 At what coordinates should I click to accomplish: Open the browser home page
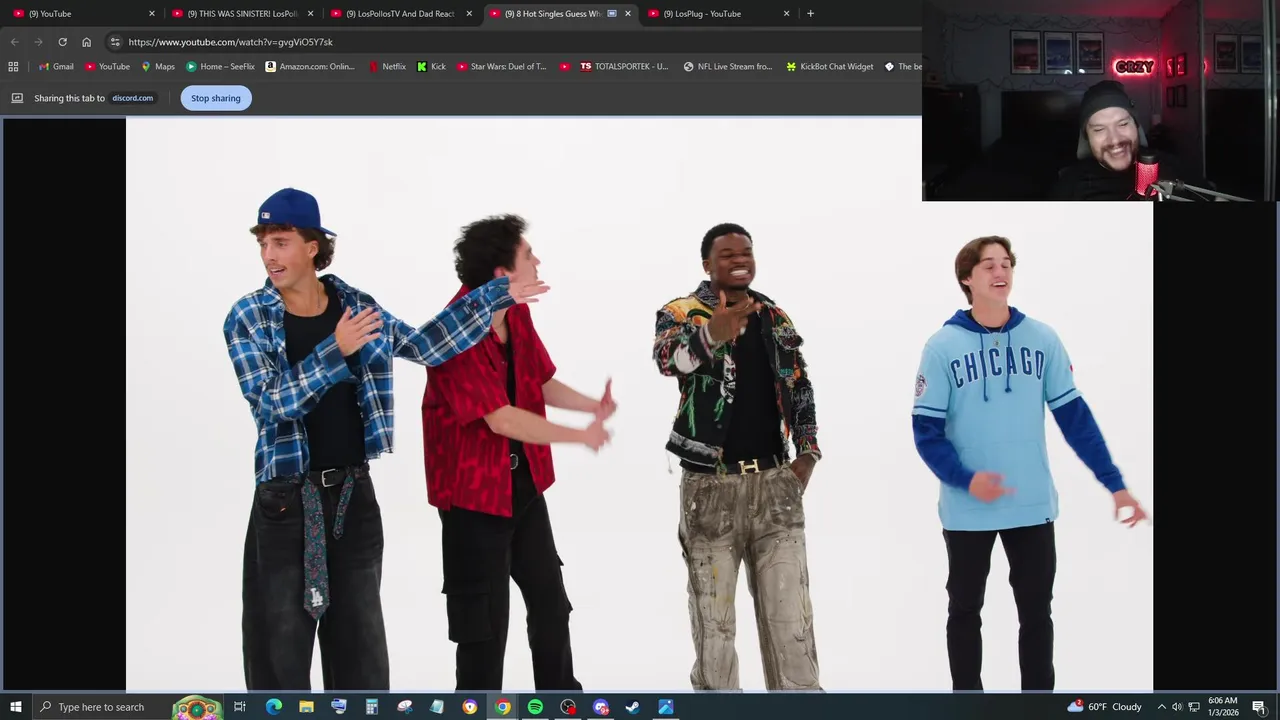[x=86, y=42]
